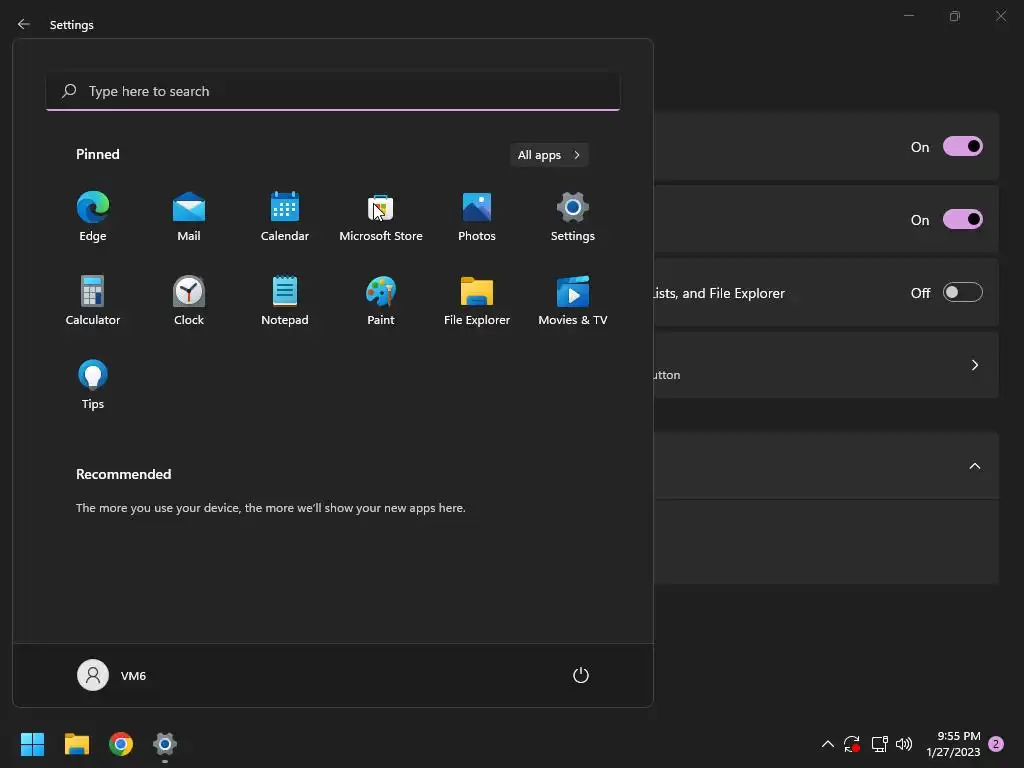
Task: Focus the Type here to search box
Action: [x=333, y=91]
